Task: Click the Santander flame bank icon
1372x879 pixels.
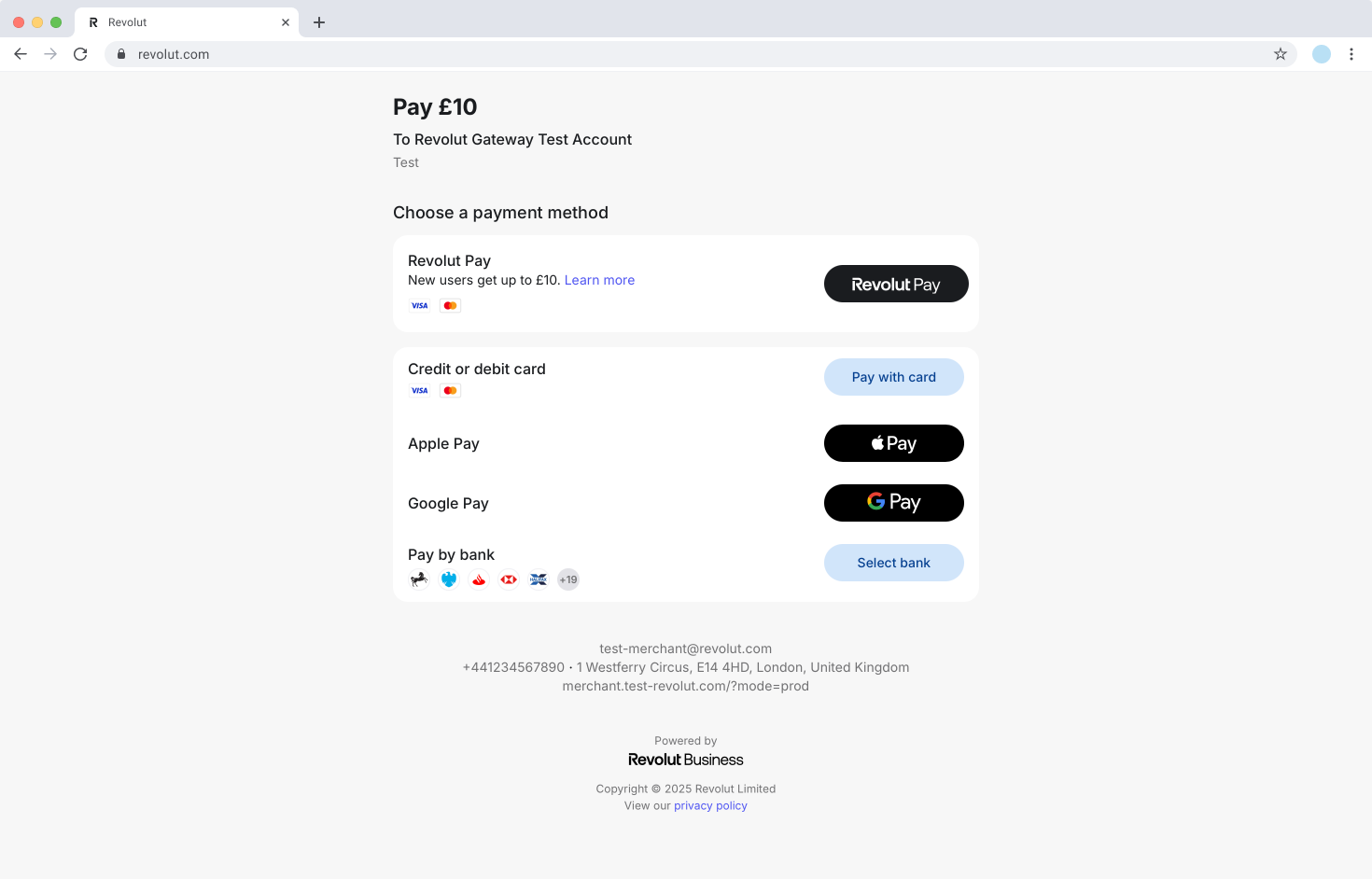Action: (x=479, y=579)
